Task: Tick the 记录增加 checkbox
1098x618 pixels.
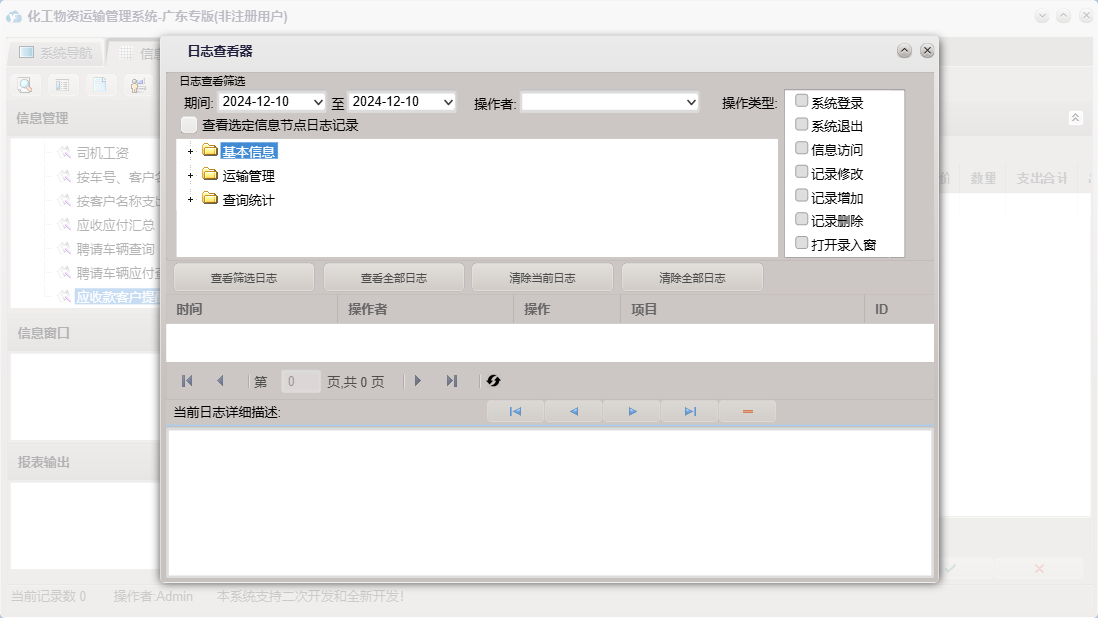Action: point(802,196)
